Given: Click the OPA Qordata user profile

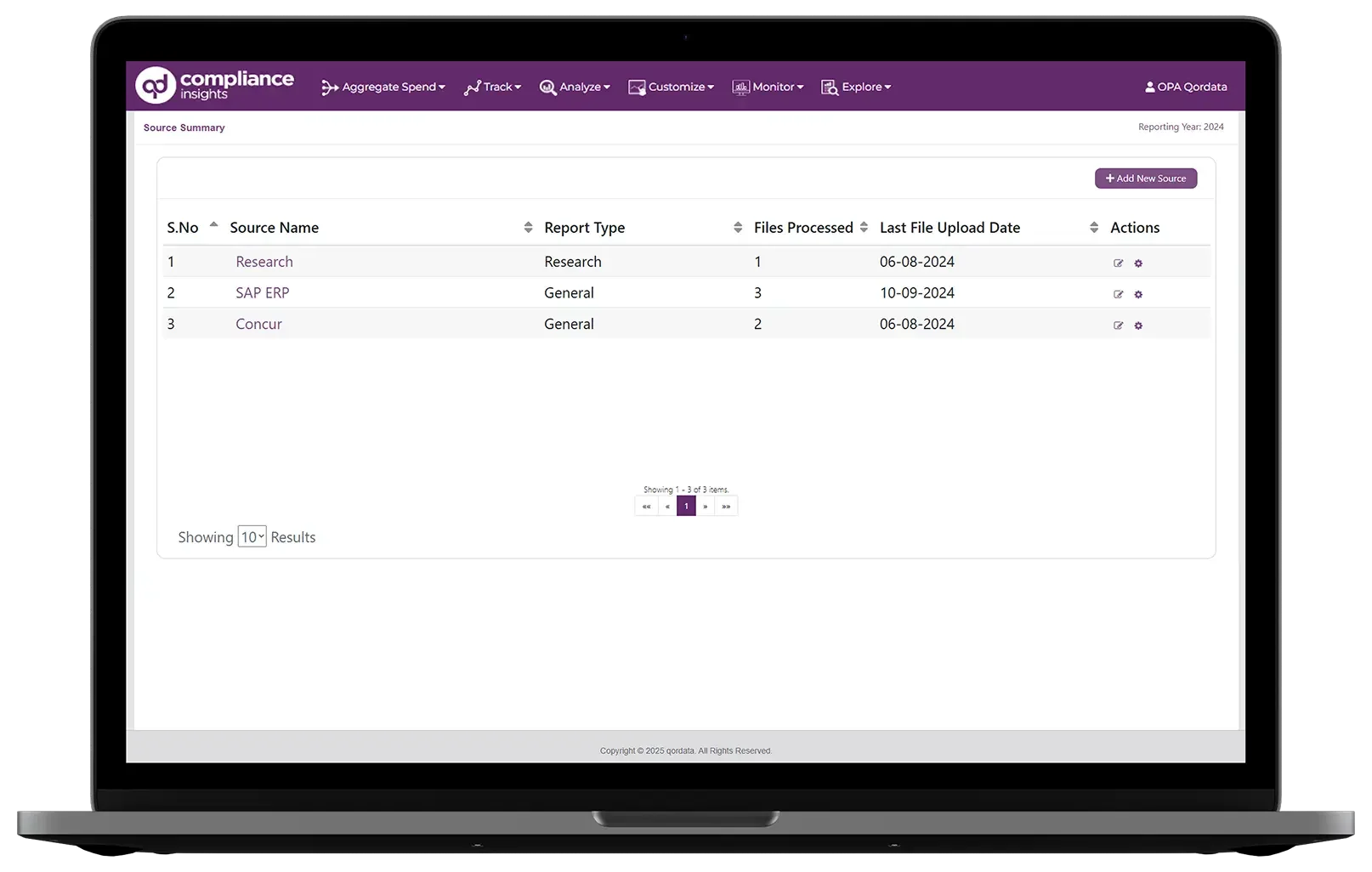Looking at the screenshot, I should [x=1186, y=87].
